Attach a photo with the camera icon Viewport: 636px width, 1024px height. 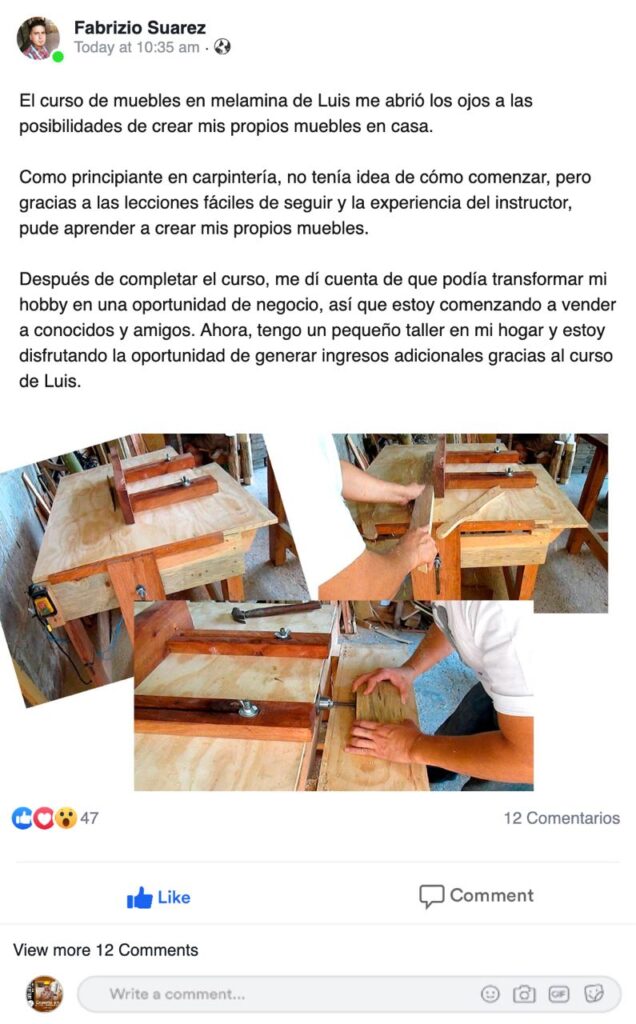(x=524, y=994)
